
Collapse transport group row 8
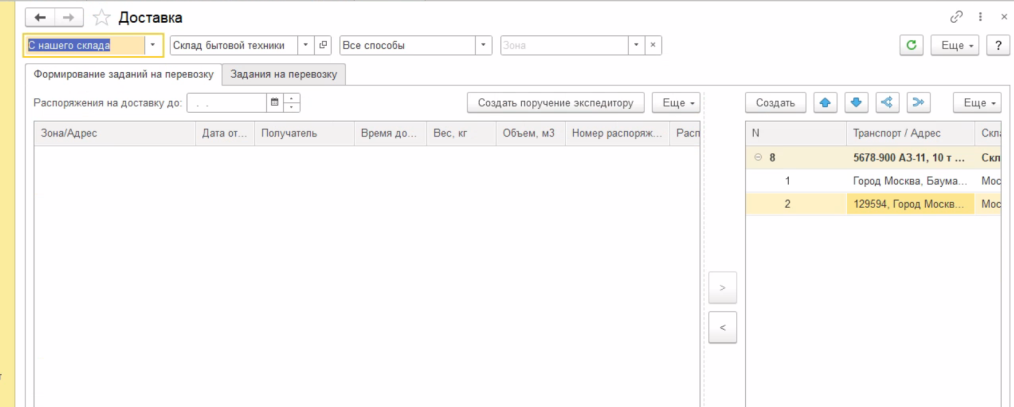757,157
